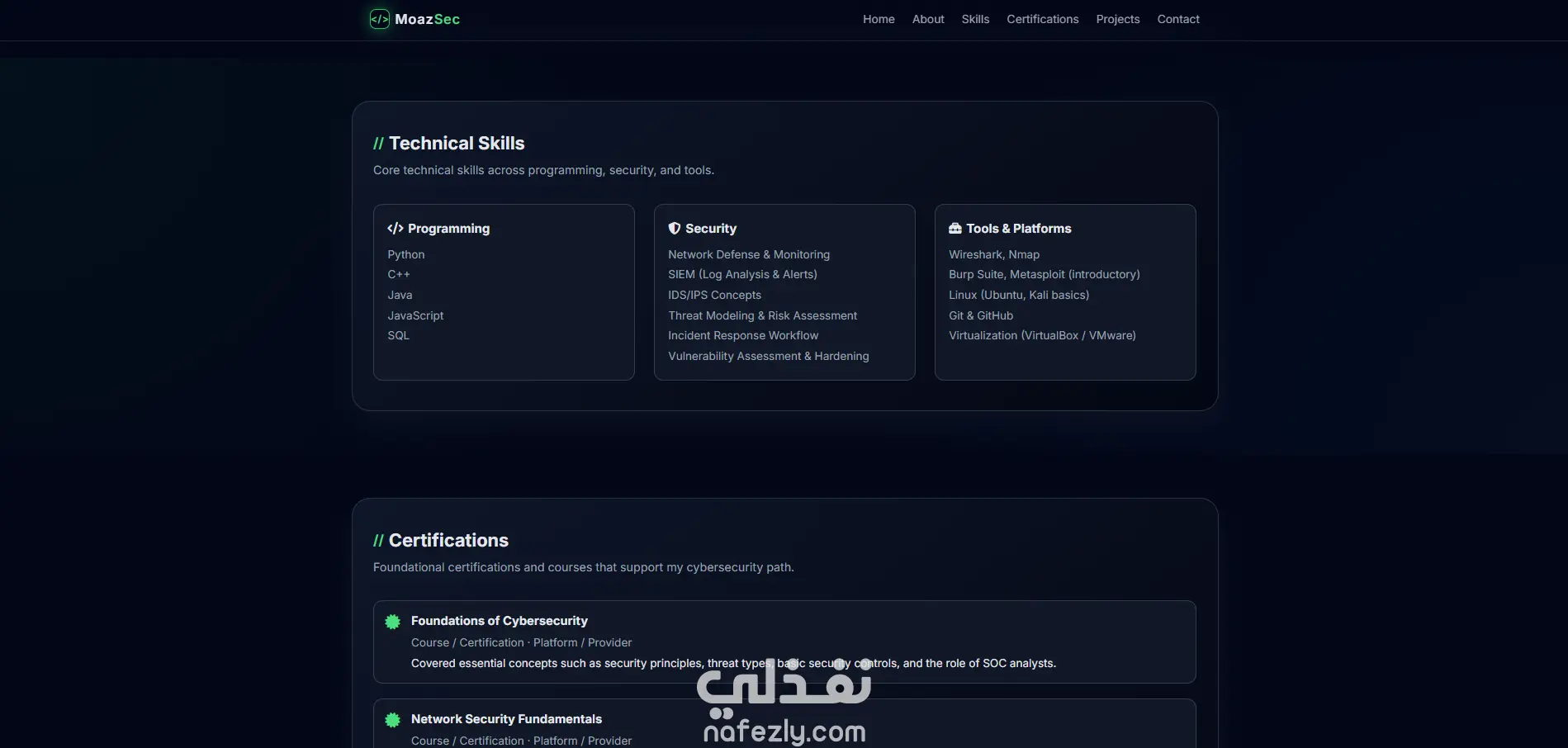
Task: Click provider line under Foundations of Cybersecurity
Action: point(521,643)
